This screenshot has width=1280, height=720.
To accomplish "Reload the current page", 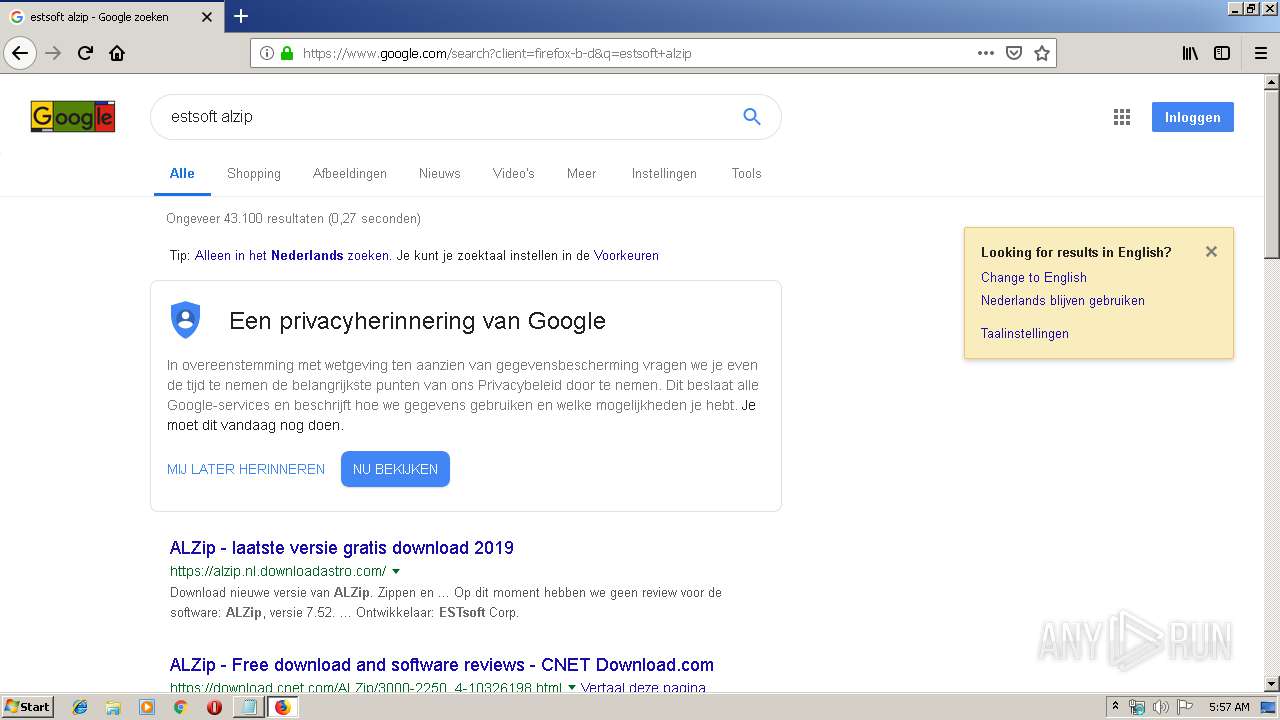I will (x=86, y=53).
